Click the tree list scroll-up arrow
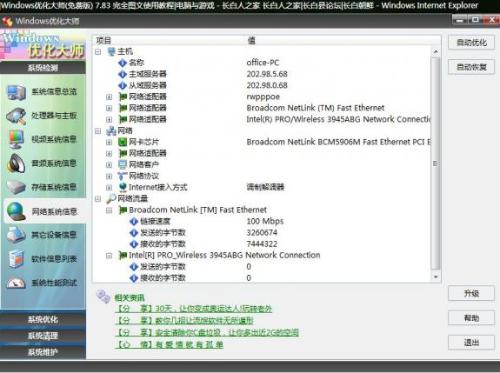Screen dimensions: 500x373 pos(435,52)
